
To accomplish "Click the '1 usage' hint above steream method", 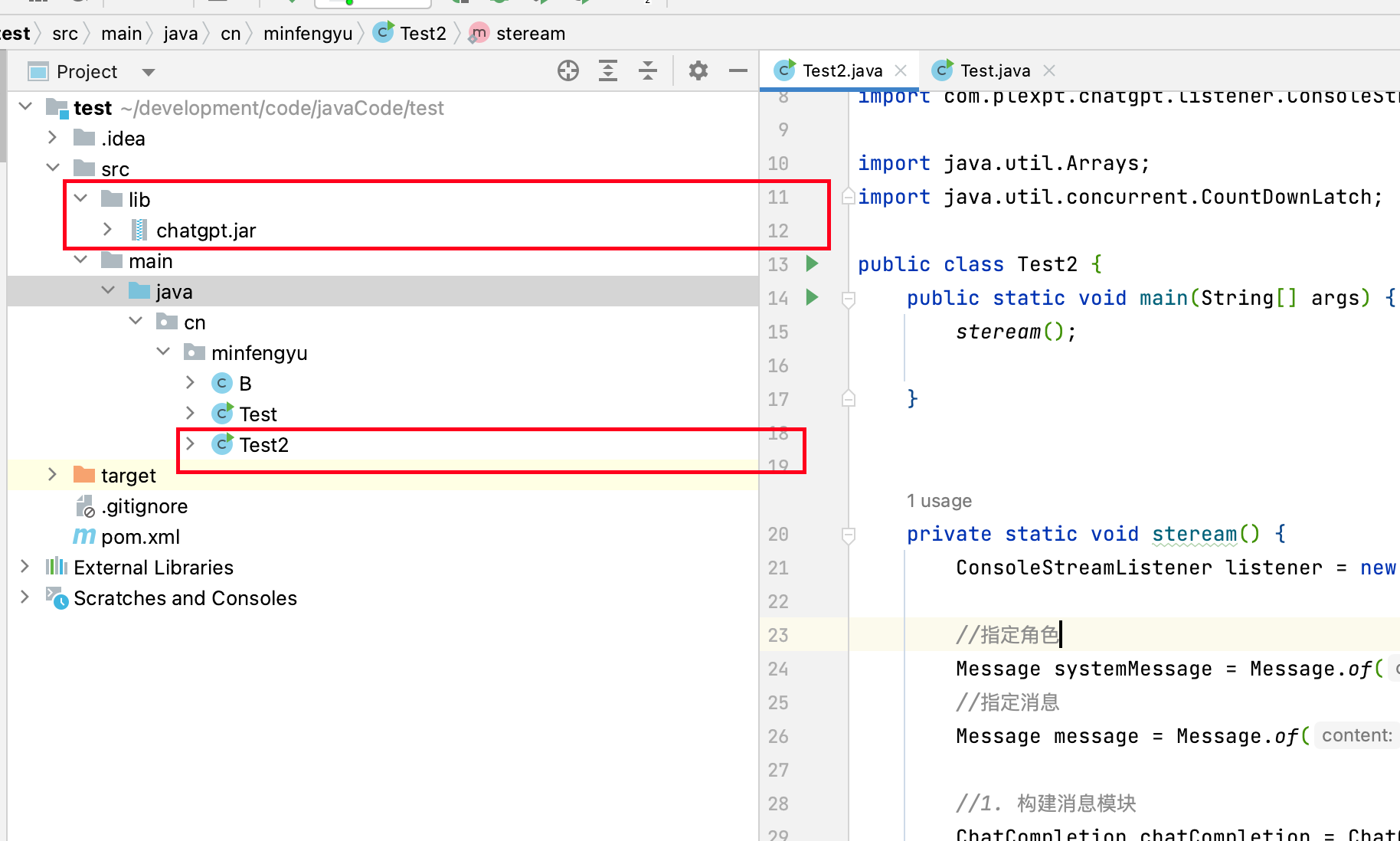I will click(x=939, y=501).
